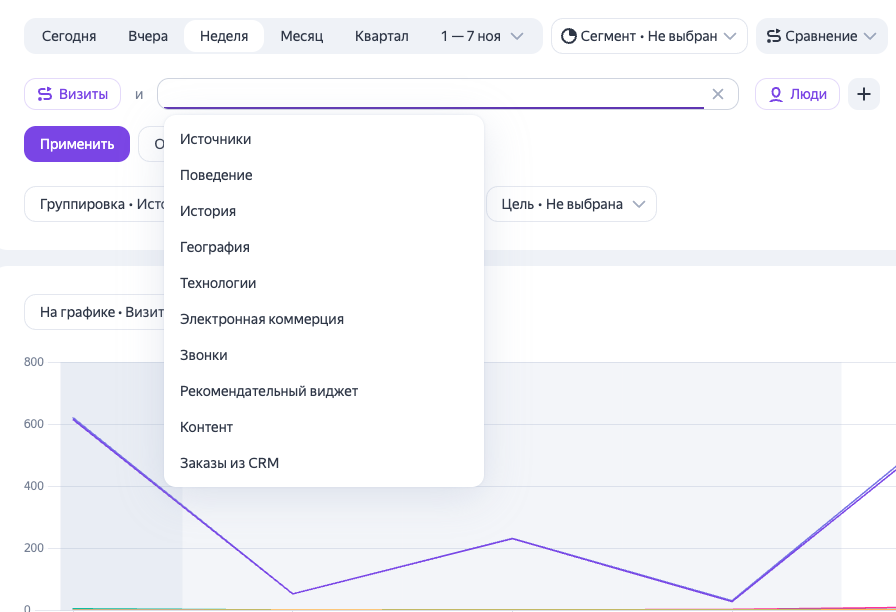Click the Сравнение arrows icon
This screenshot has width=896, height=612.
point(774,36)
